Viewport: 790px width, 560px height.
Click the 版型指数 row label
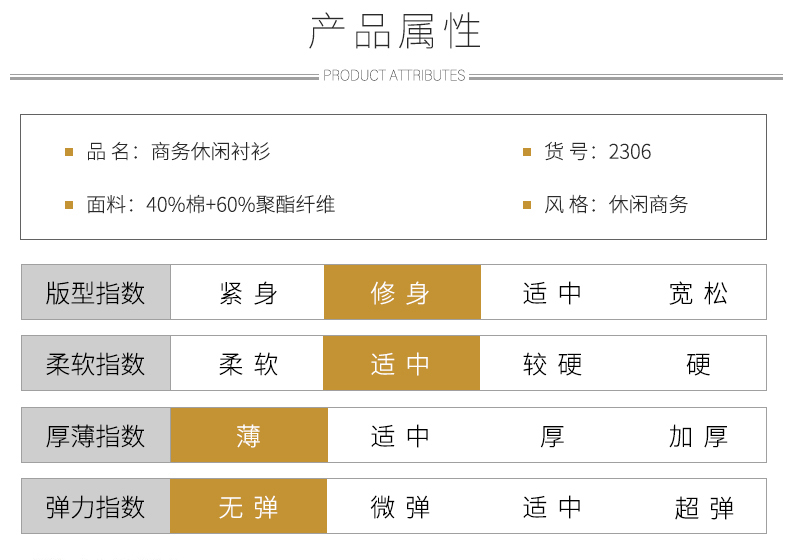tap(96, 293)
